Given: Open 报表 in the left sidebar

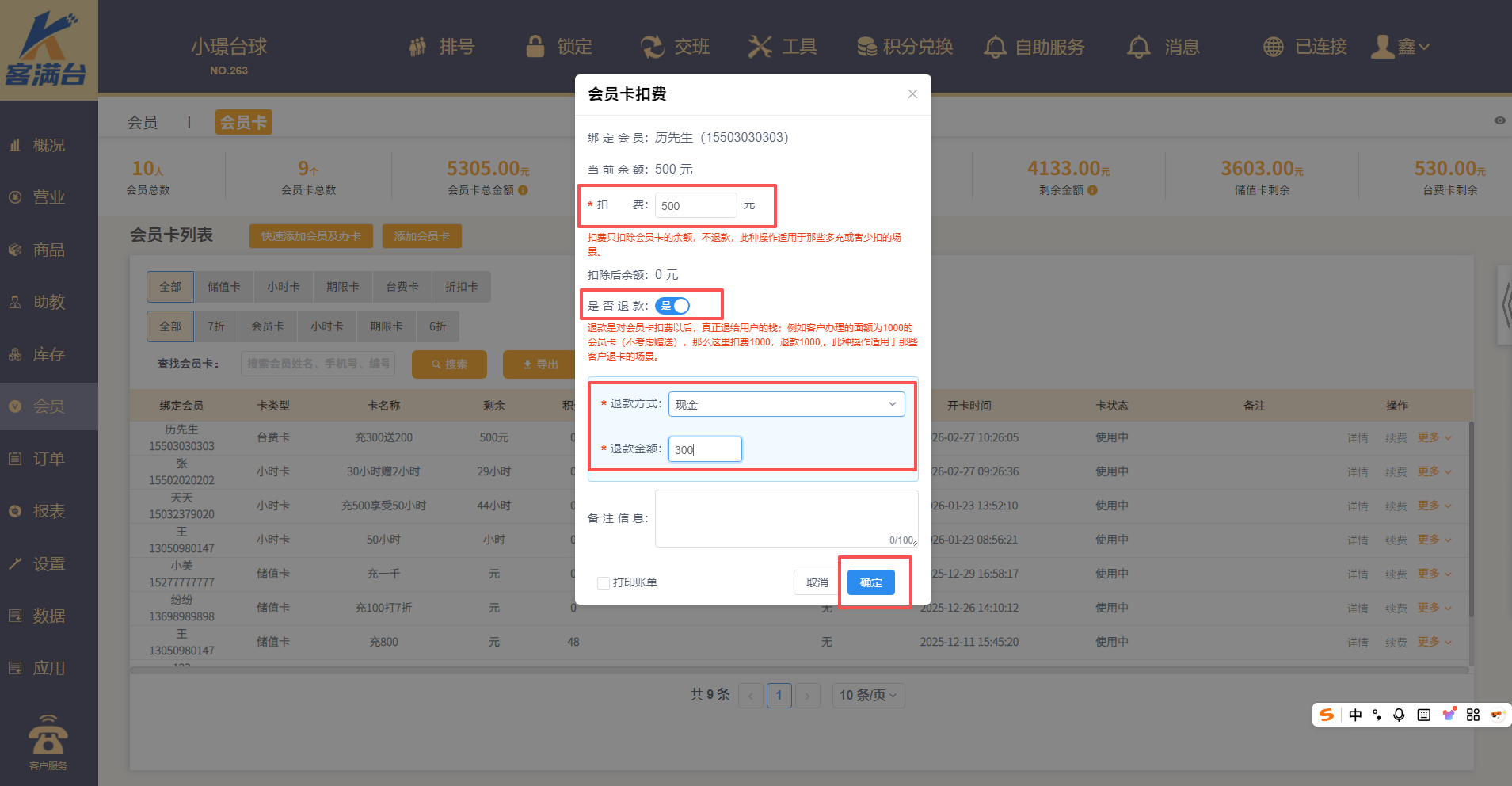Looking at the screenshot, I should [48, 511].
